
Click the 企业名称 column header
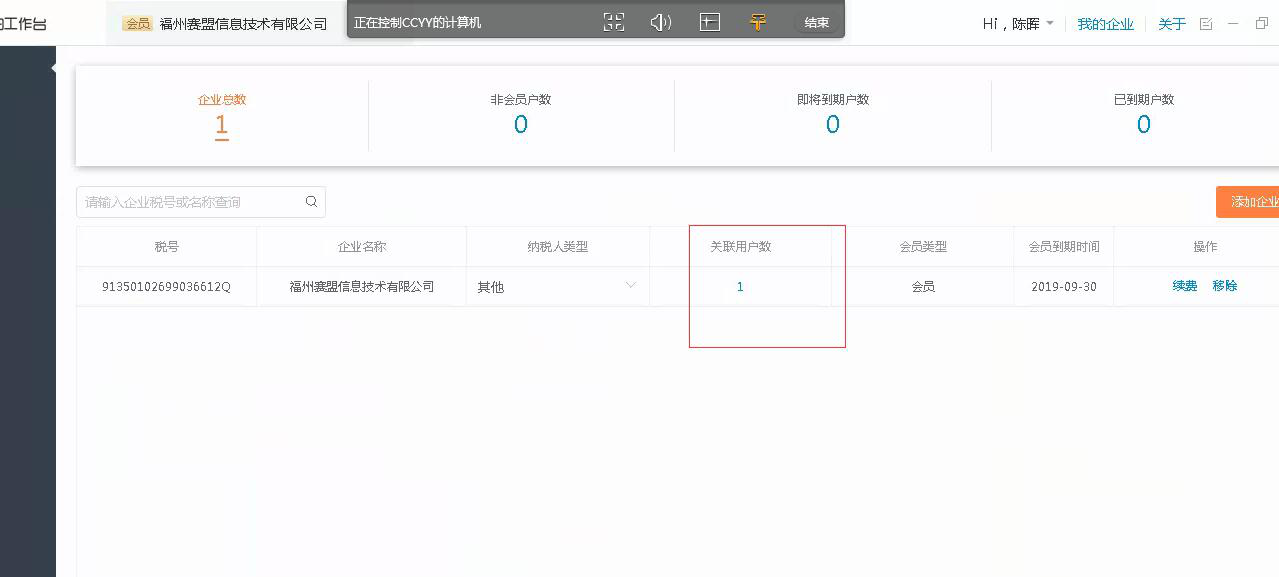362,247
